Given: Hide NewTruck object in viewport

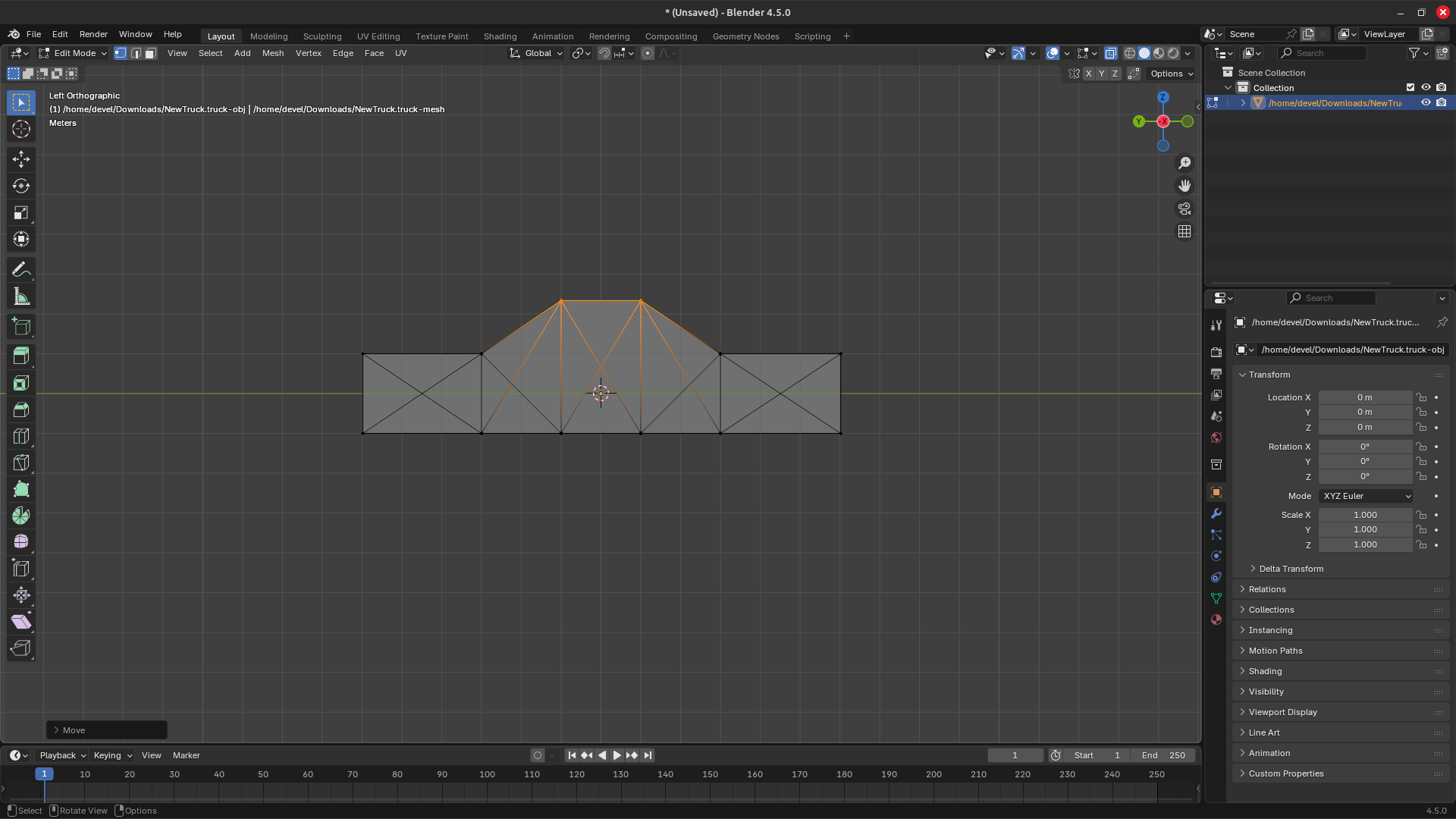Looking at the screenshot, I should point(1426,103).
